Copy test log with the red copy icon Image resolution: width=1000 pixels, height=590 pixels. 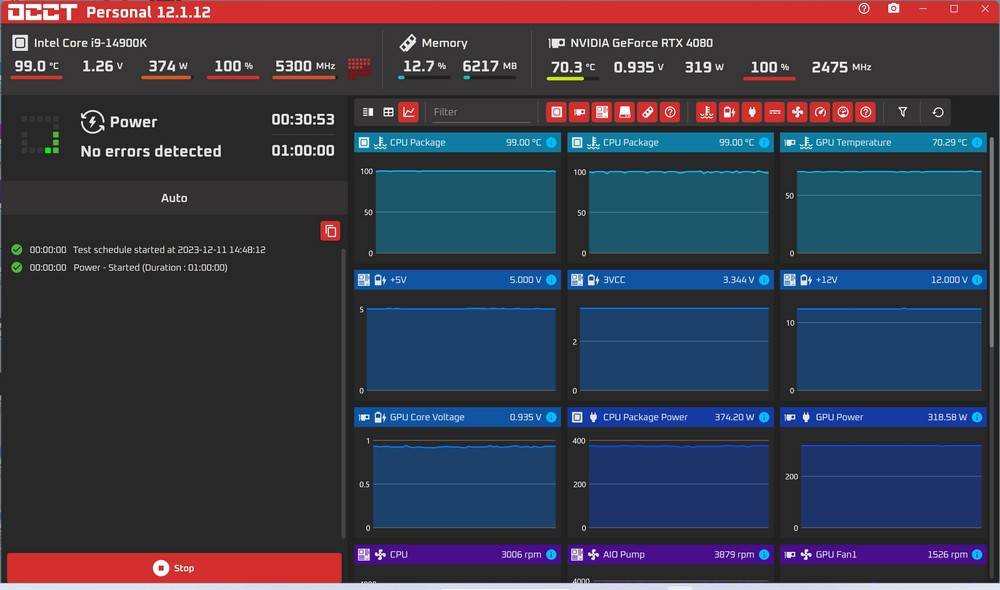(330, 231)
